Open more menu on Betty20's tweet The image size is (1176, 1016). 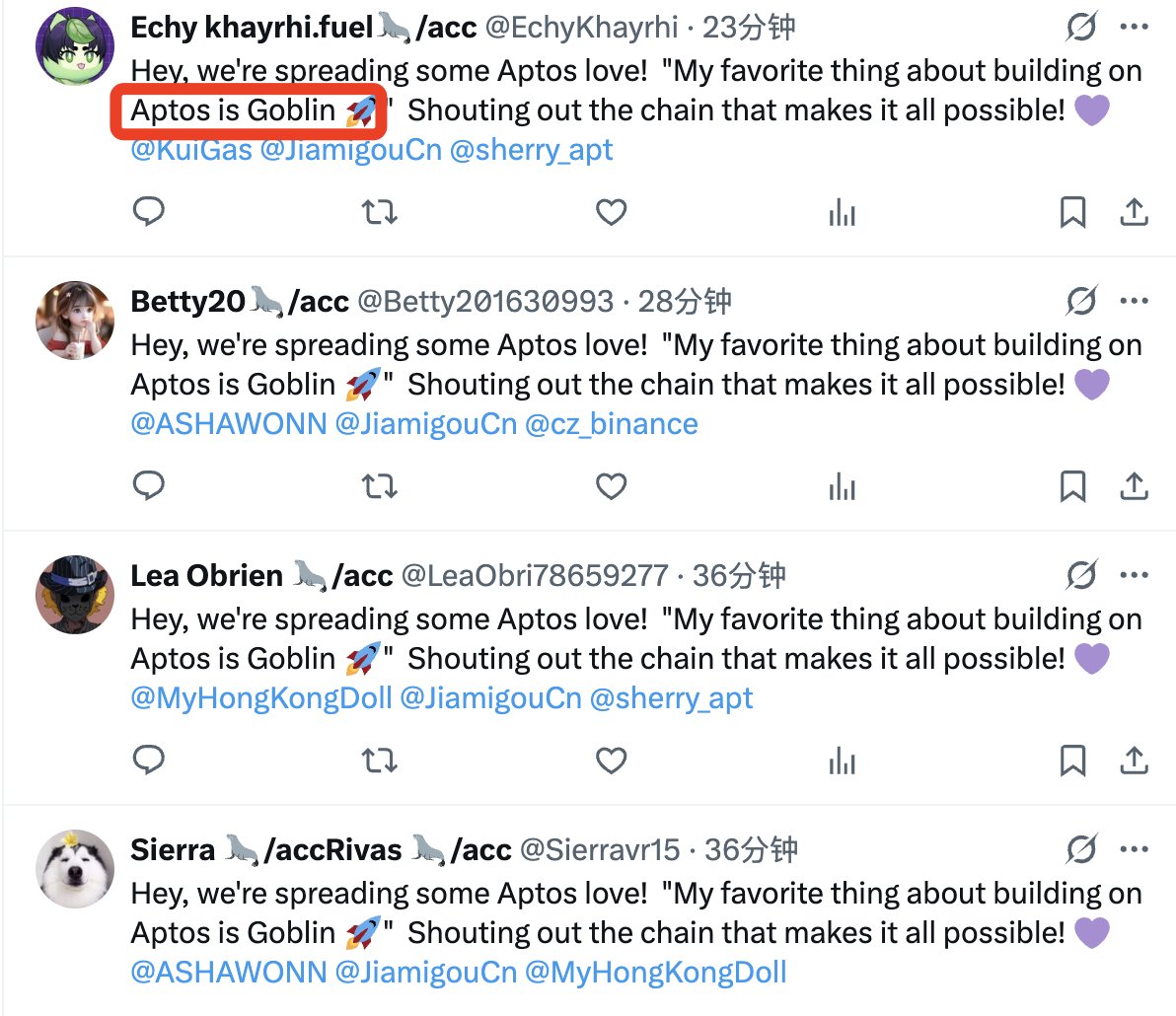click(1135, 301)
